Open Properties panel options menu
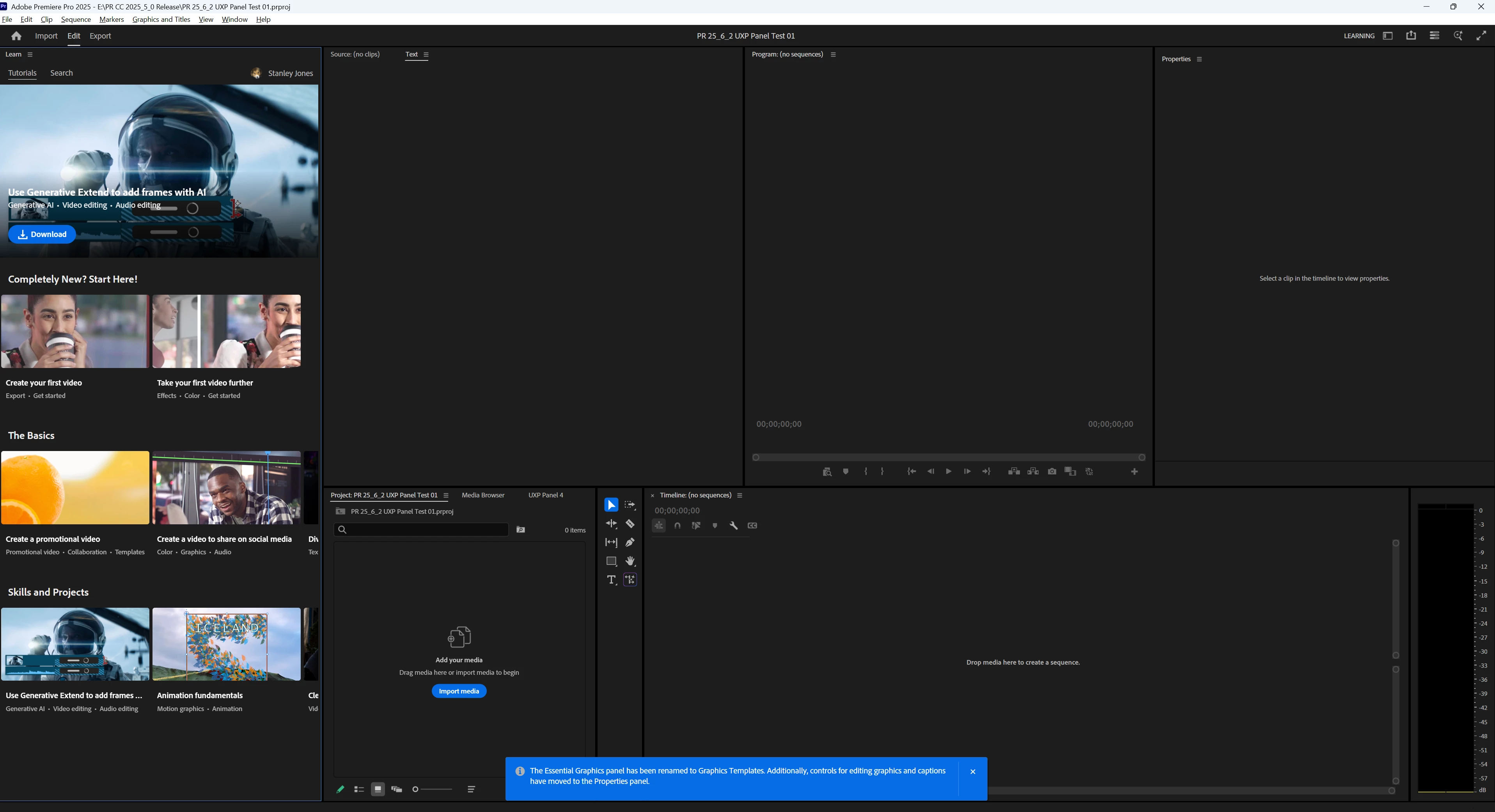This screenshot has height=812, width=1495. [1199, 59]
